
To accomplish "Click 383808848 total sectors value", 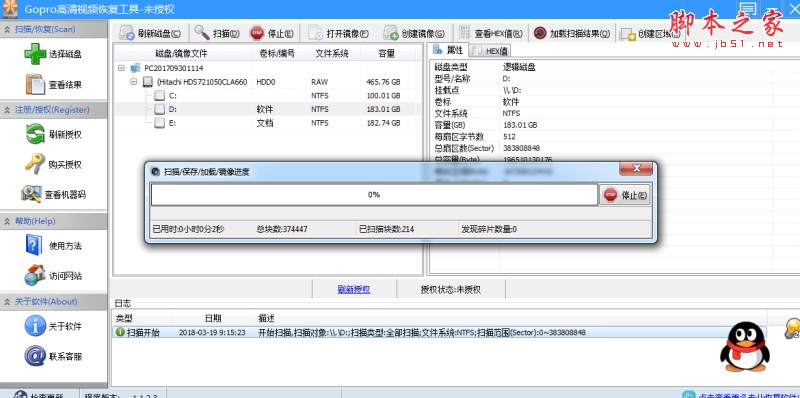I will click(521, 148).
